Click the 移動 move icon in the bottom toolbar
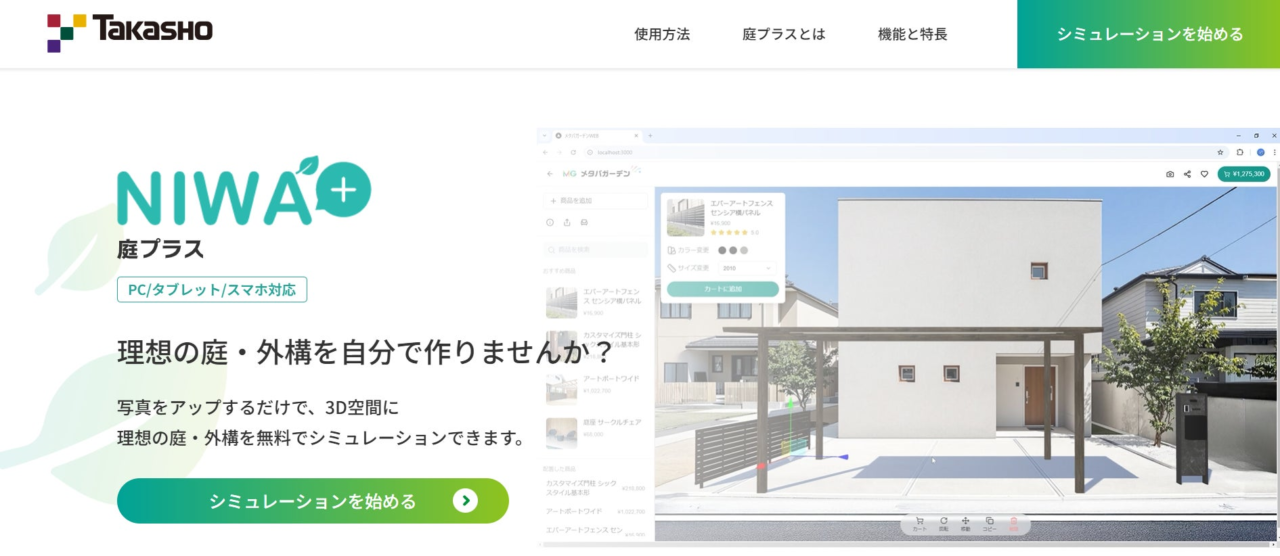 click(966, 523)
